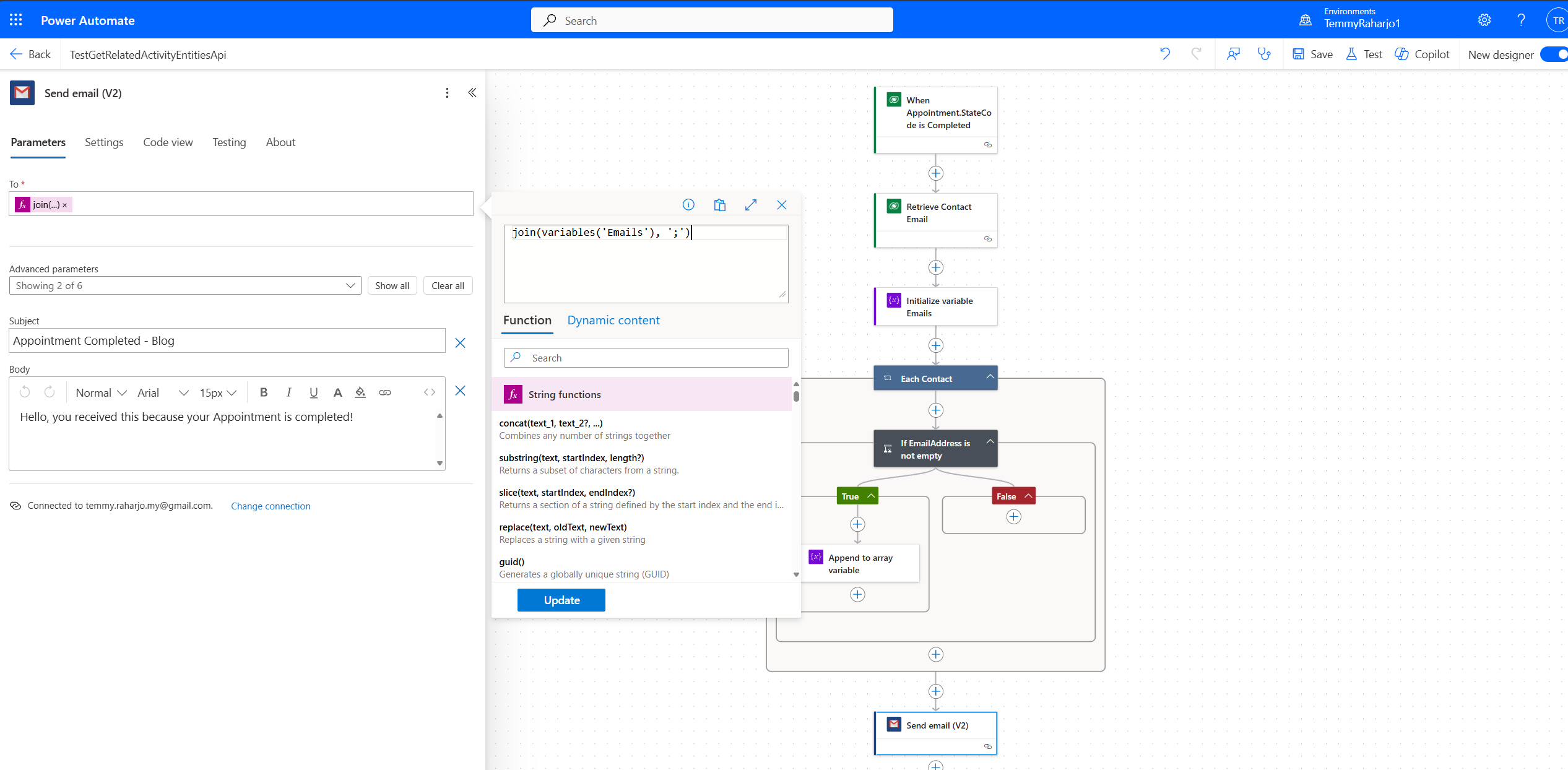Open Copilot from toolbar
Viewport: 1568px width, 770px height.
pos(1422,54)
